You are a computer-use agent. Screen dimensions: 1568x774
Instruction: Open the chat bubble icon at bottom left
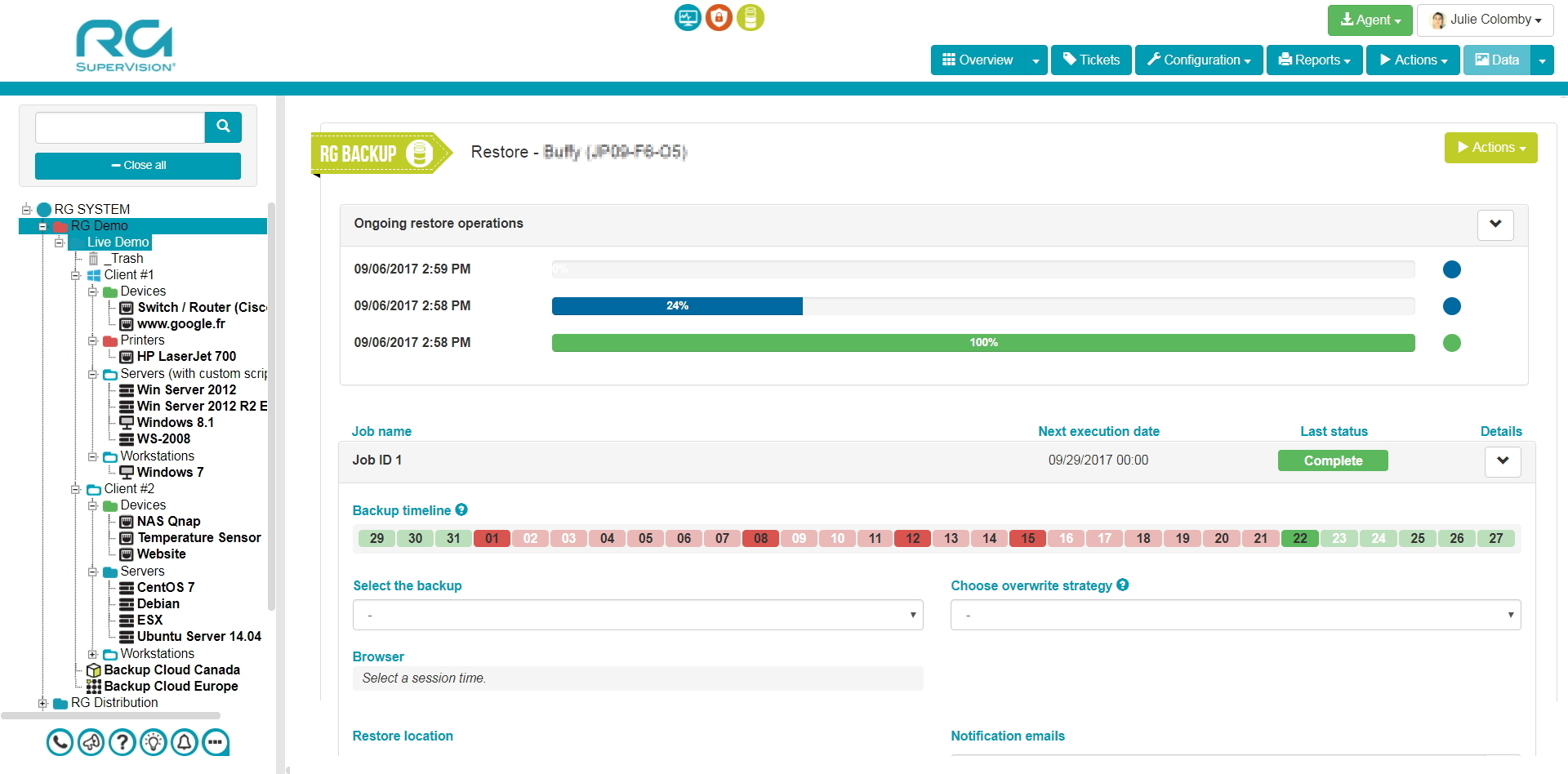click(x=216, y=742)
